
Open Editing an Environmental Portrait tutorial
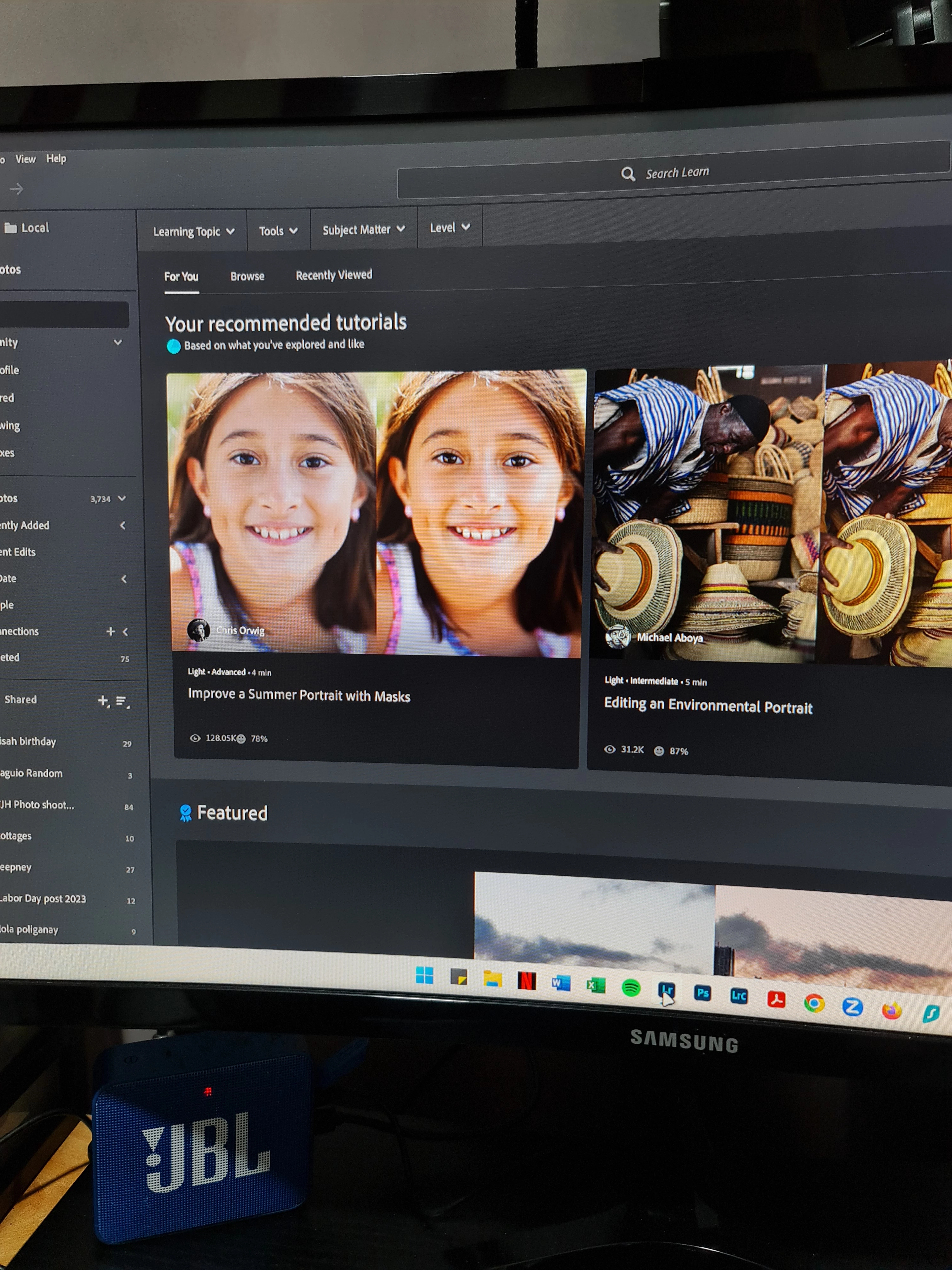coord(708,705)
